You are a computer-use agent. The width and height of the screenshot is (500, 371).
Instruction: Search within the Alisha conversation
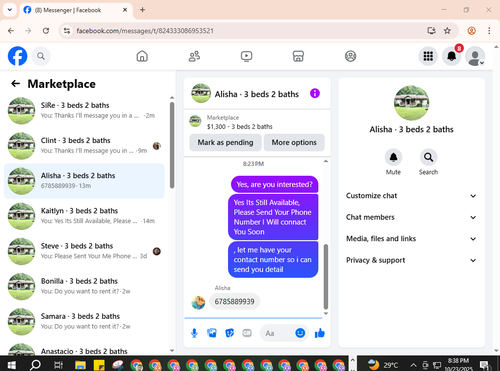428,157
